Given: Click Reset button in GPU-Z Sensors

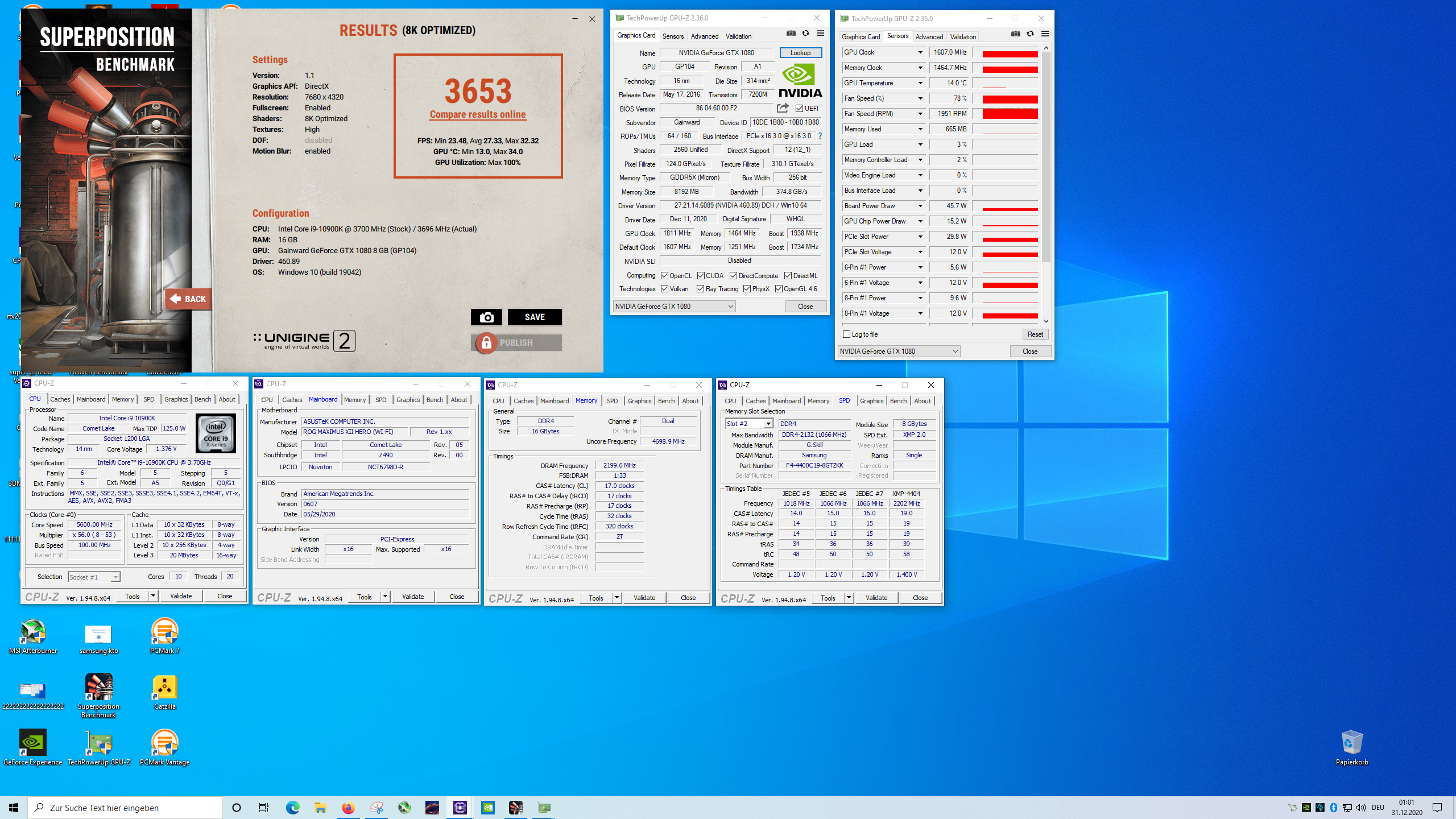Looking at the screenshot, I should pos(1035,334).
